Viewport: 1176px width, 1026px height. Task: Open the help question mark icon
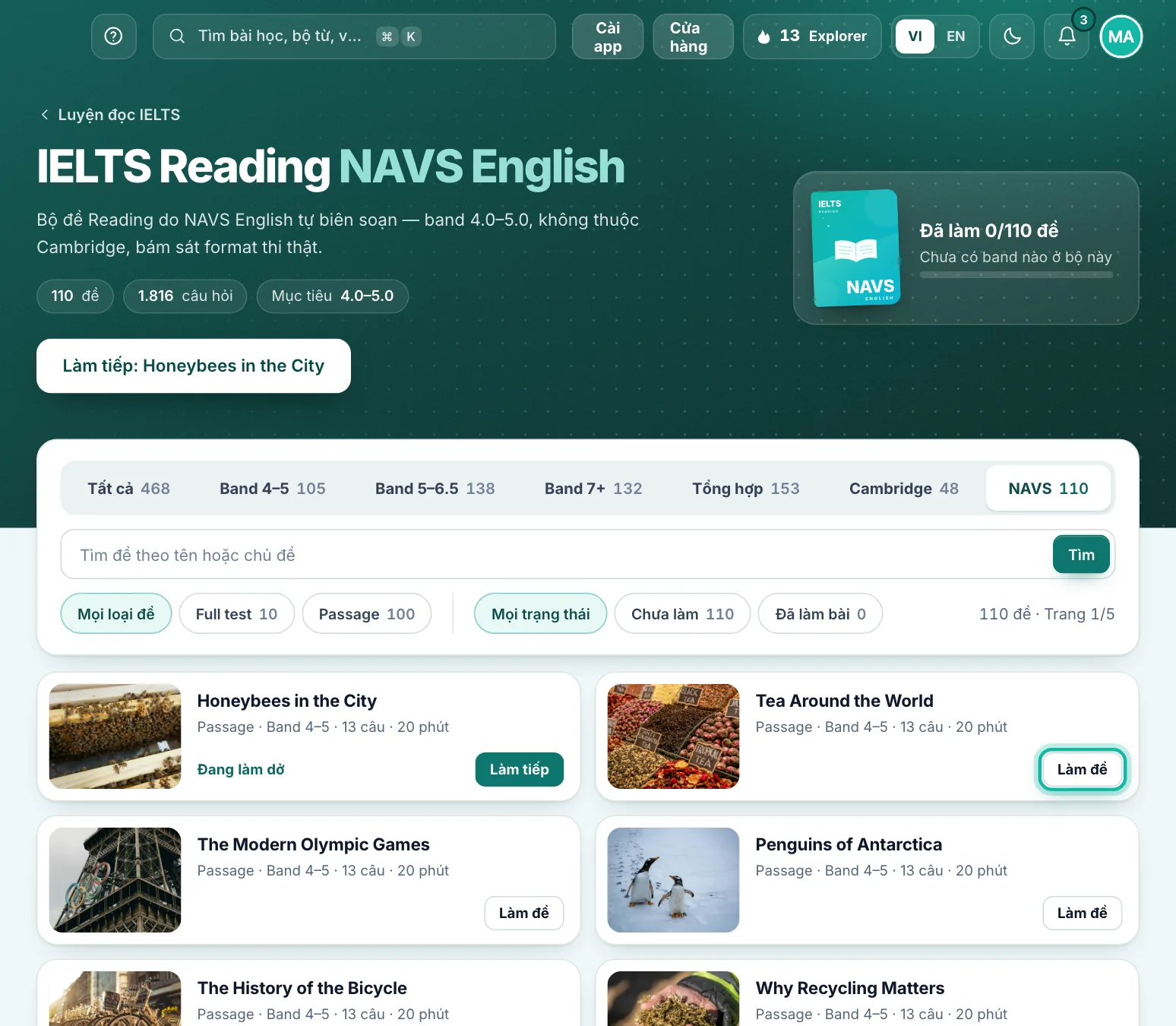point(114,36)
